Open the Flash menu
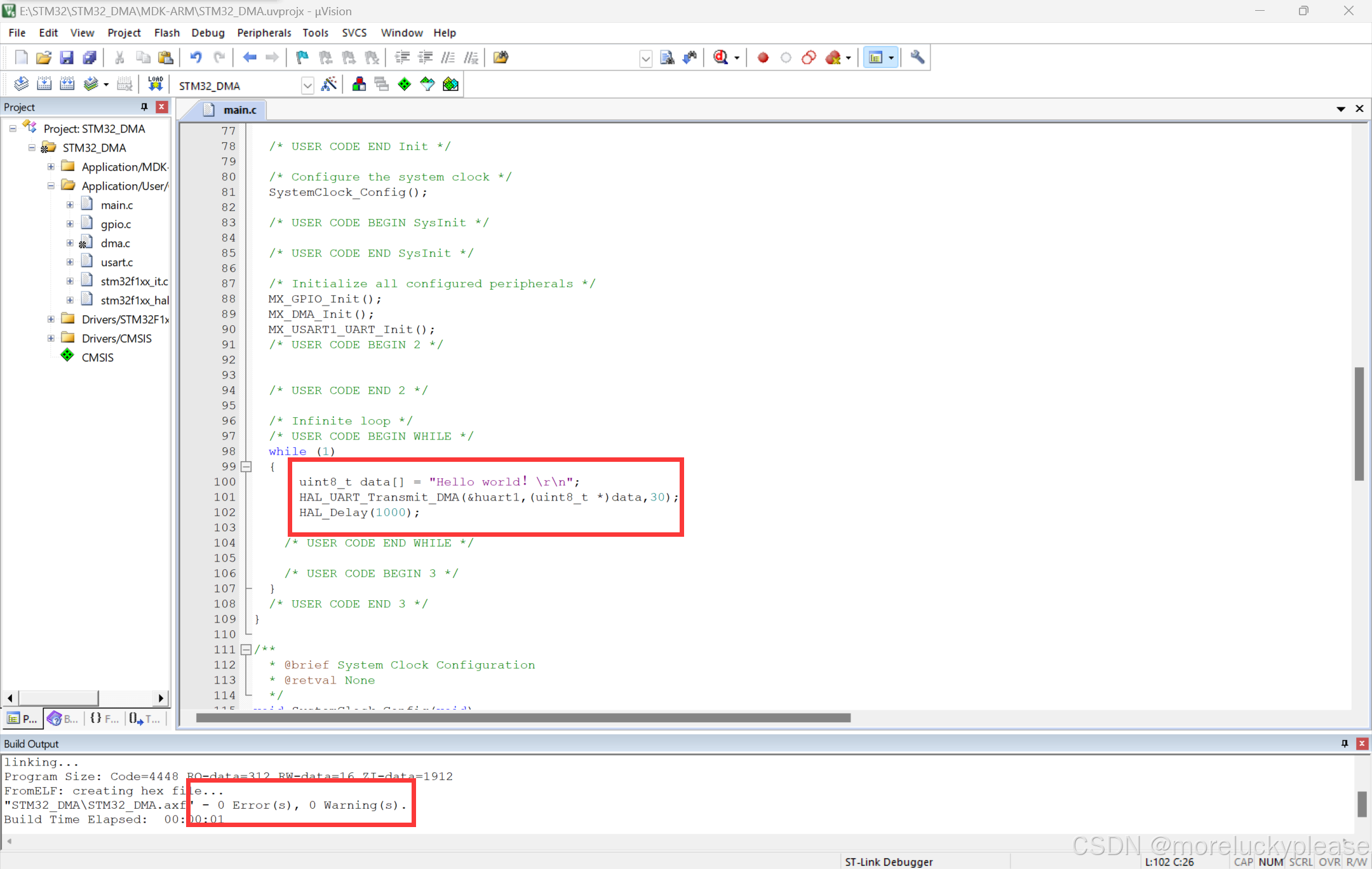This screenshot has width=1372, height=869. coord(166,33)
